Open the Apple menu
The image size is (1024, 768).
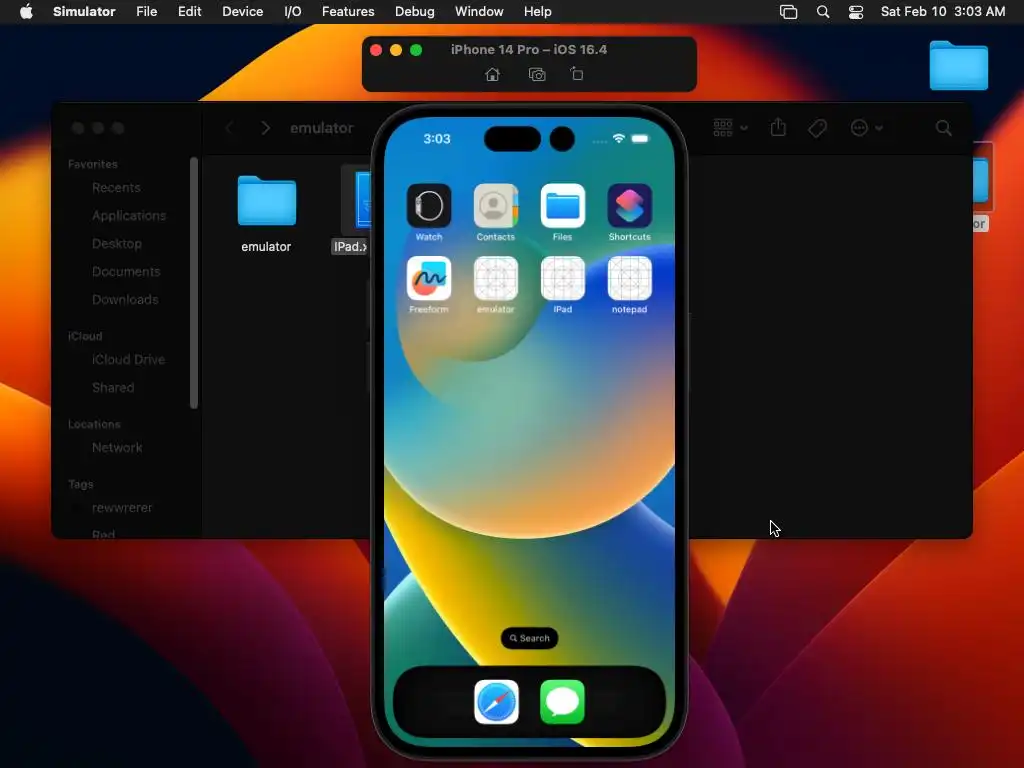click(26, 12)
